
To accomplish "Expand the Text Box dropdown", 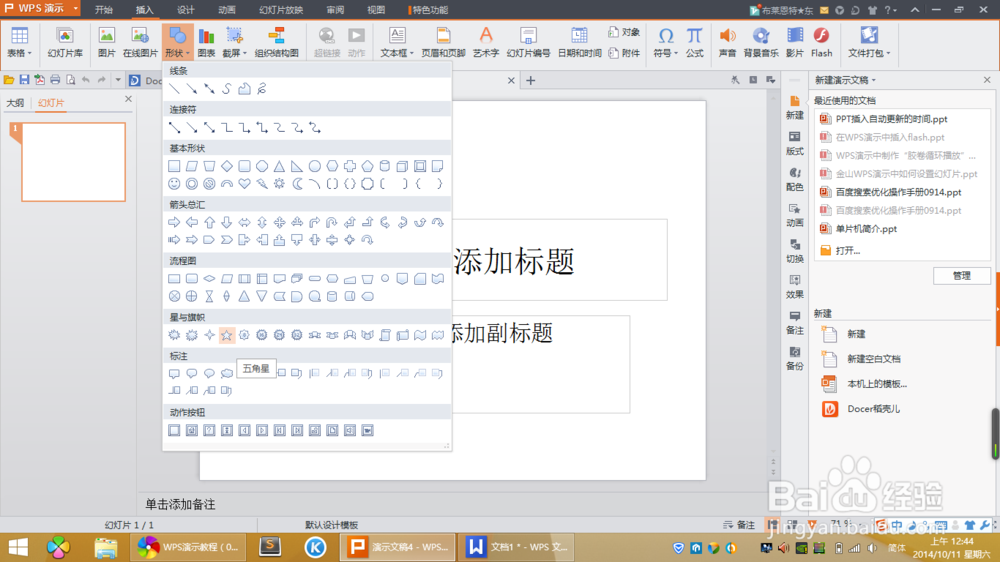I will 411,54.
